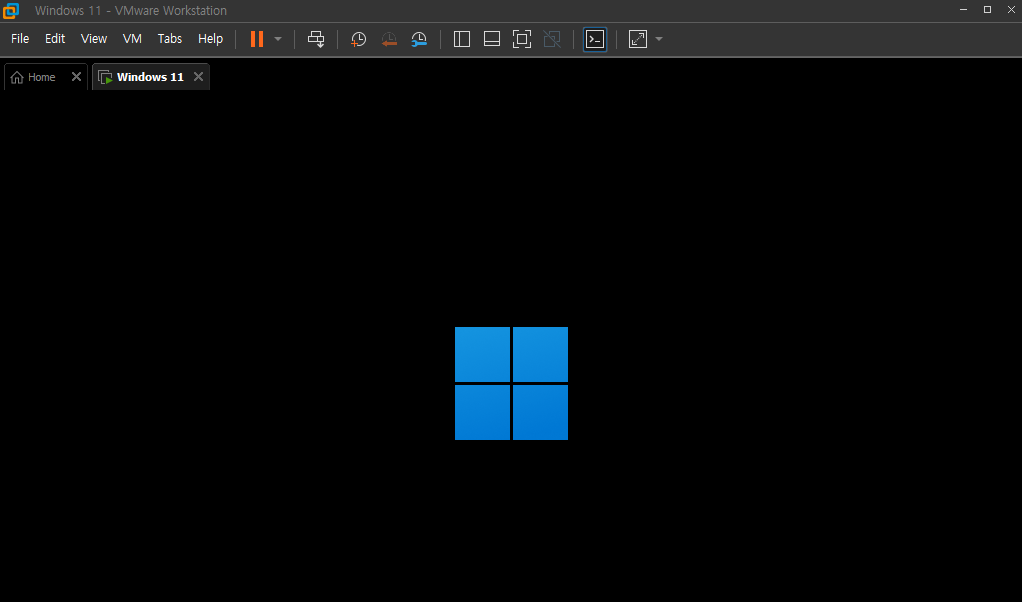This screenshot has width=1022, height=602.
Task: Toggle the library sidebar panel
Action: 461,39
